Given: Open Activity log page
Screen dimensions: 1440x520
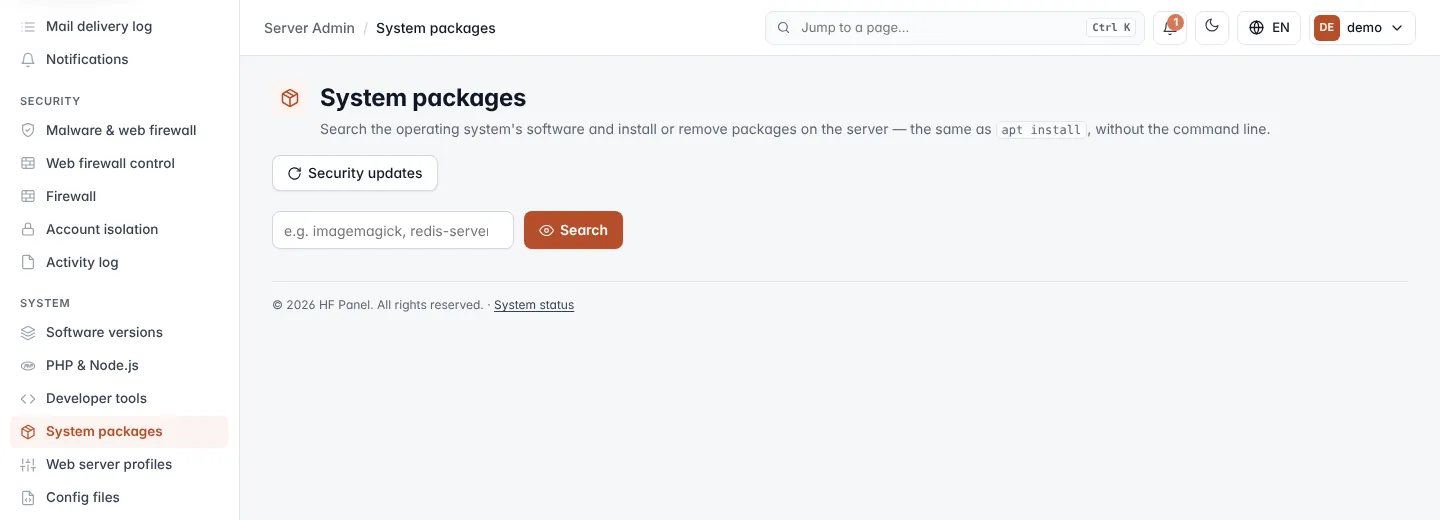Looking at the screenshot, I should 119,262.
